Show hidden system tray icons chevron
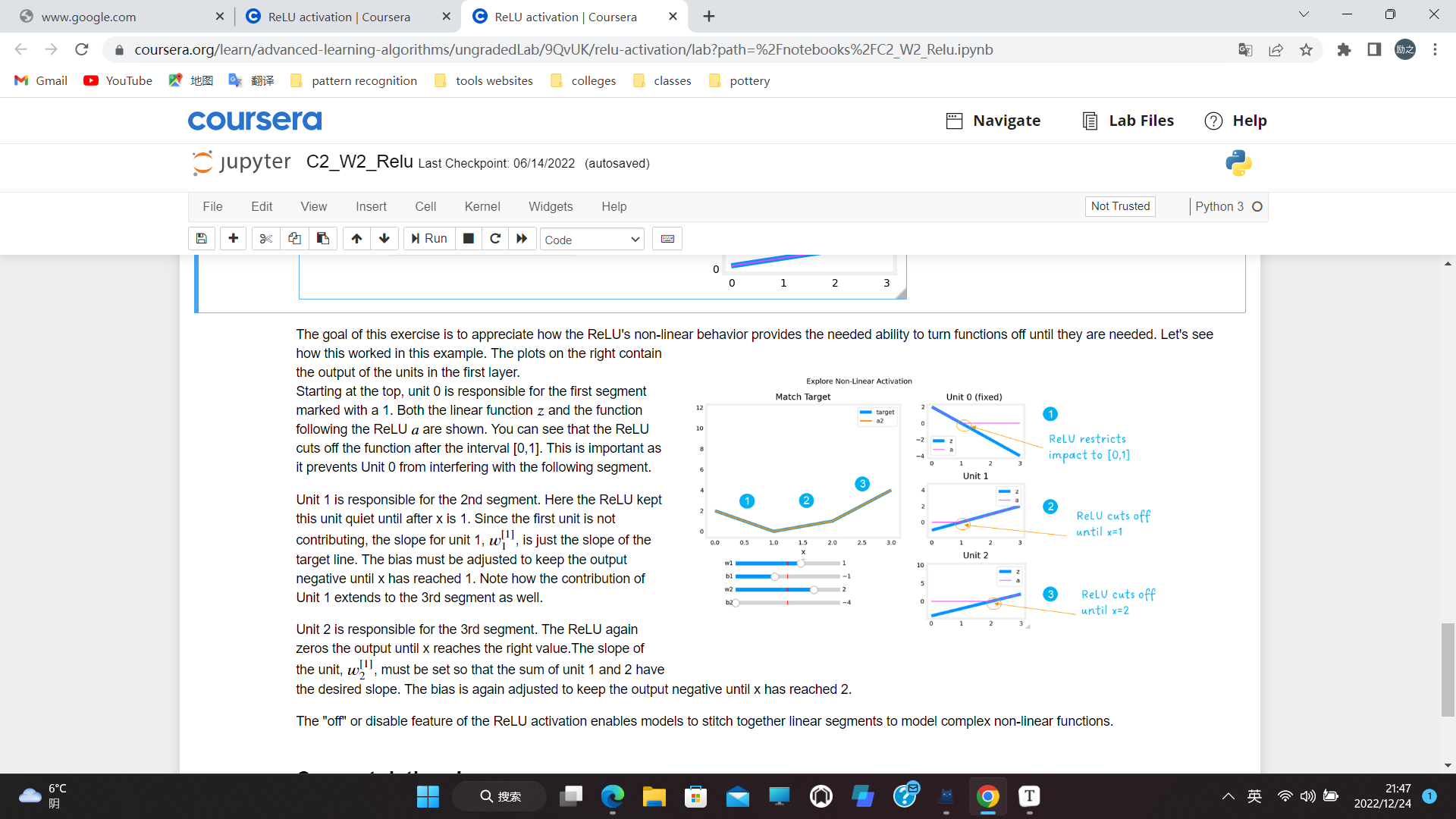 point(1228,796)
